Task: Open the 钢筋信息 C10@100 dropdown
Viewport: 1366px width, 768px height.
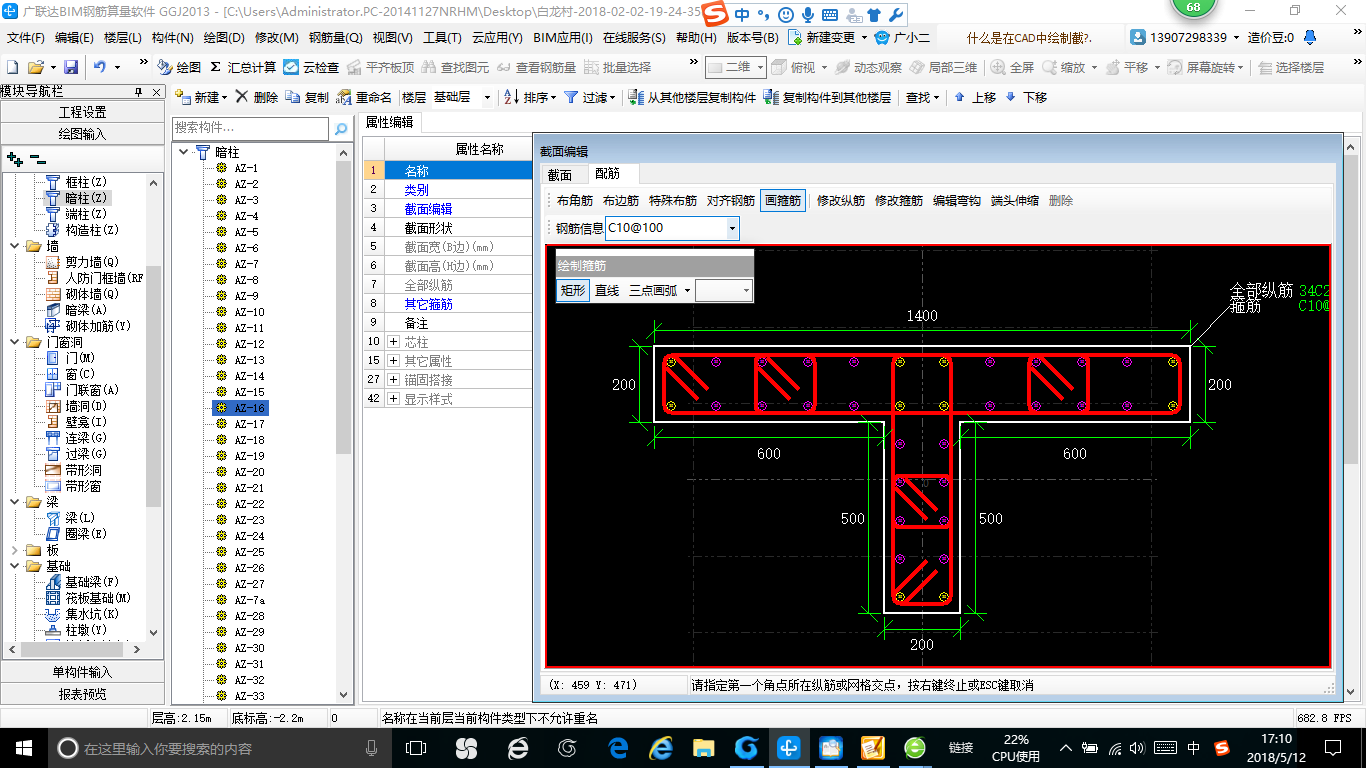Action: (732, 228)
